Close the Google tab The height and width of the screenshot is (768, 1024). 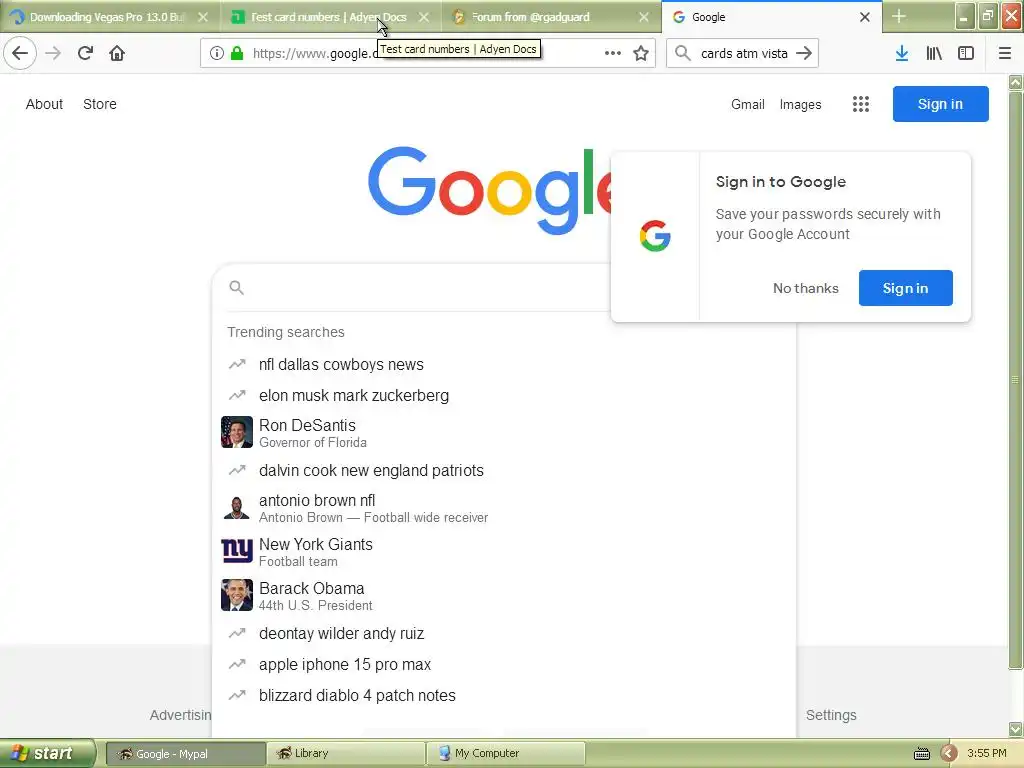coord(865,17)
